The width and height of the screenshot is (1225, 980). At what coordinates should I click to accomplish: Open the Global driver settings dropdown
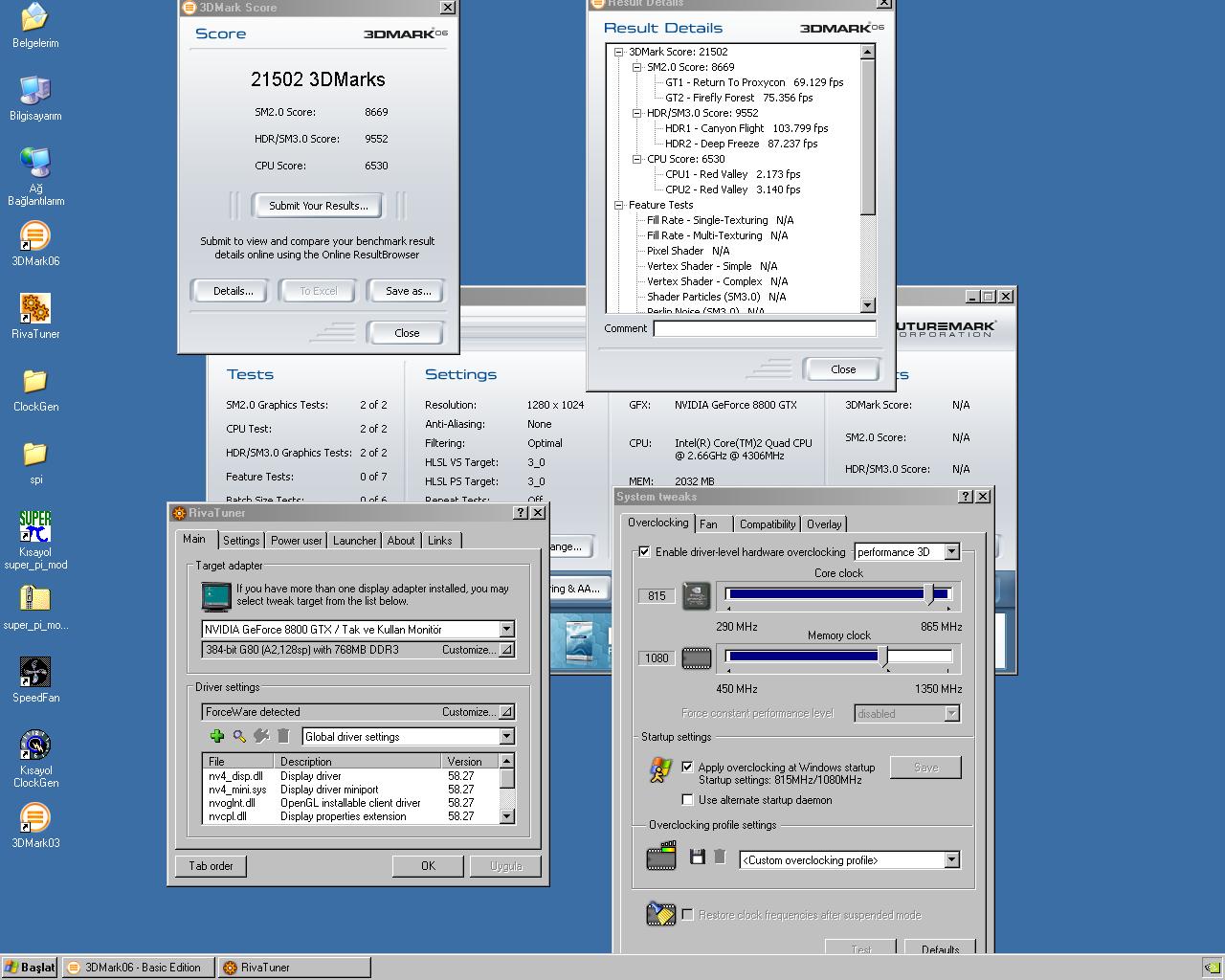[506, 736]
